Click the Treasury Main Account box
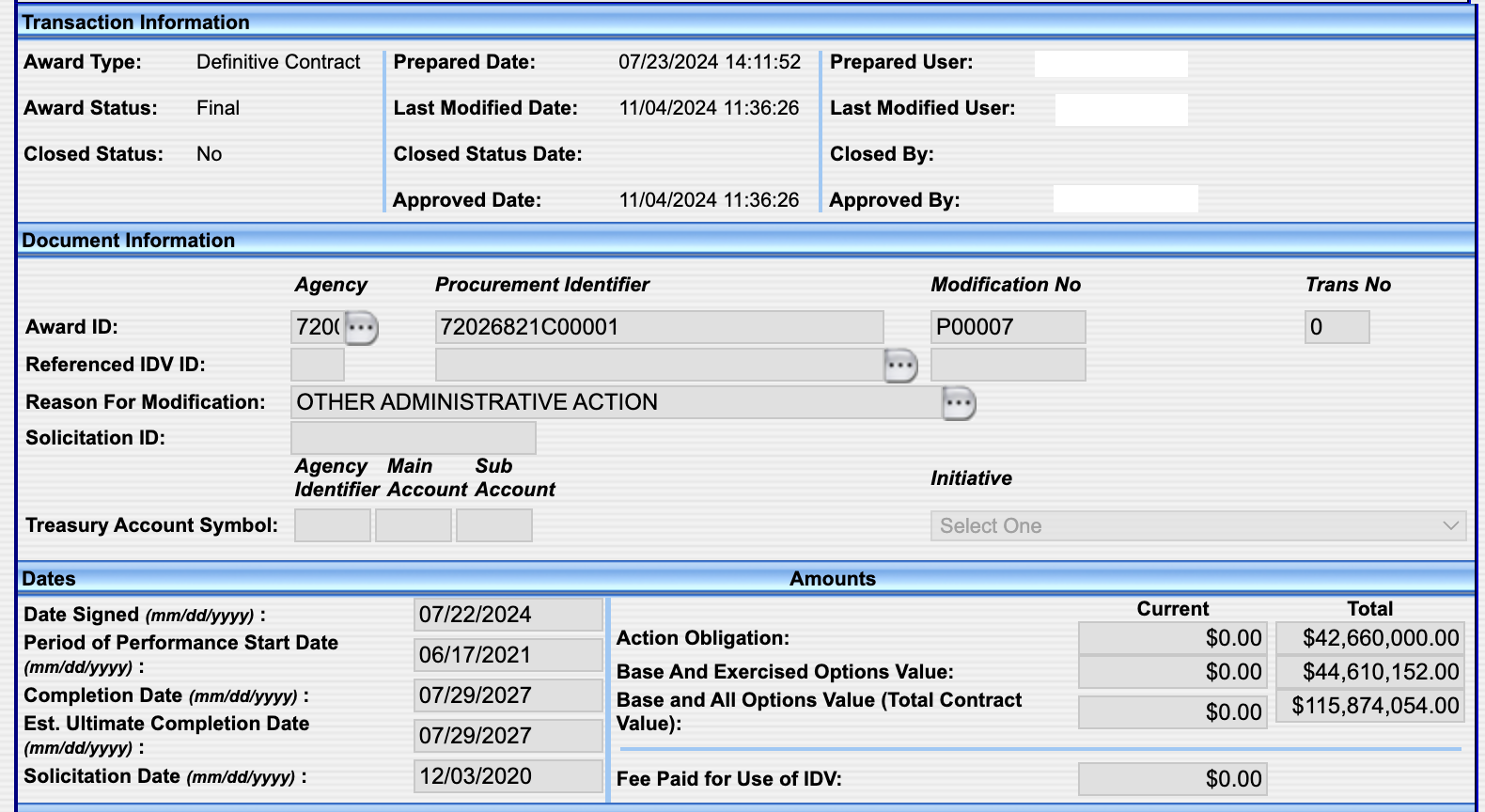The width and height of the screenshot is (1485, 812). pos(413,525)
